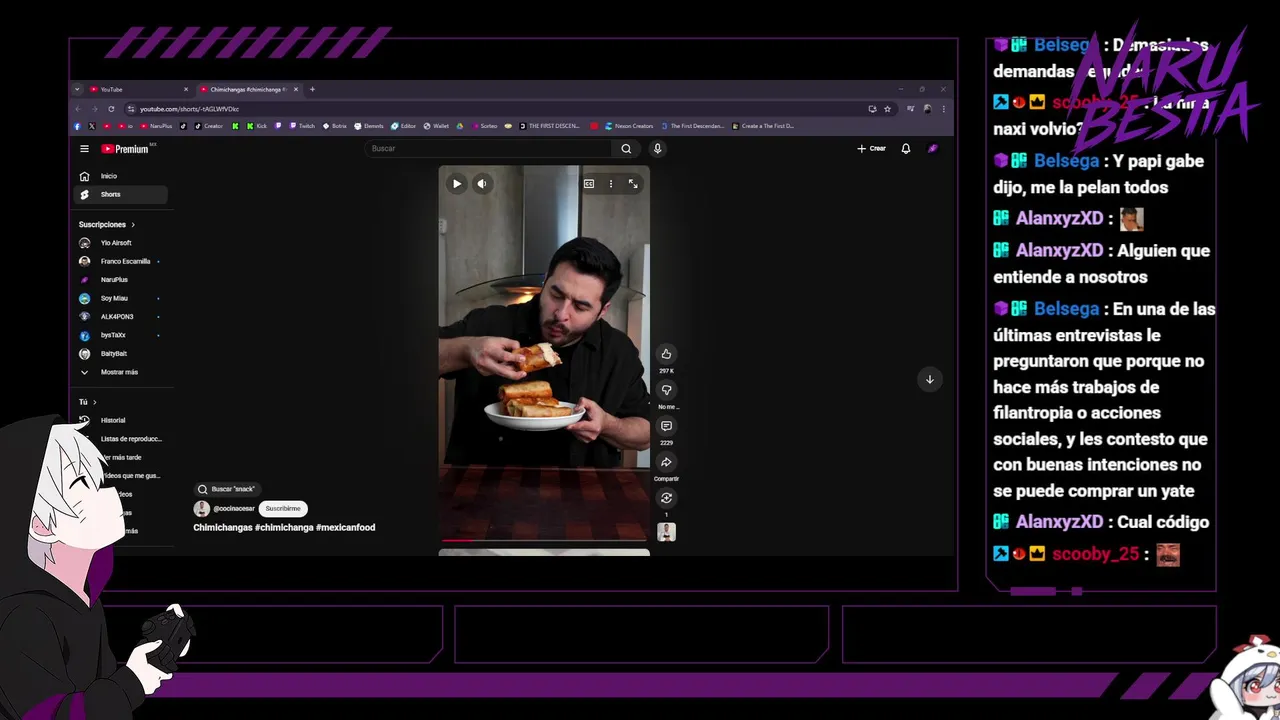The height and width of the screenshot is (720, 1280).
Task: Open the browser three-dot menu
Action: (943, 109)
